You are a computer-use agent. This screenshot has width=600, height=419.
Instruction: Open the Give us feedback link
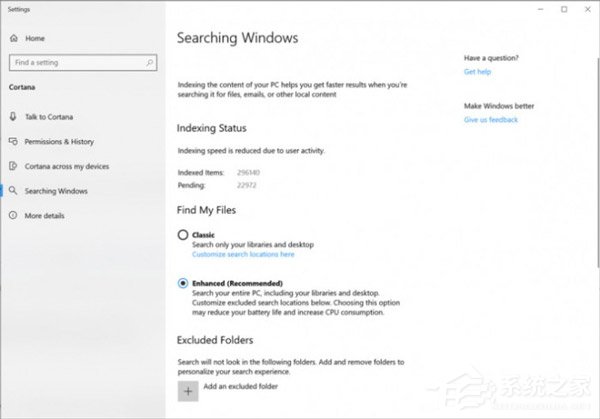[x=491, y=120]
